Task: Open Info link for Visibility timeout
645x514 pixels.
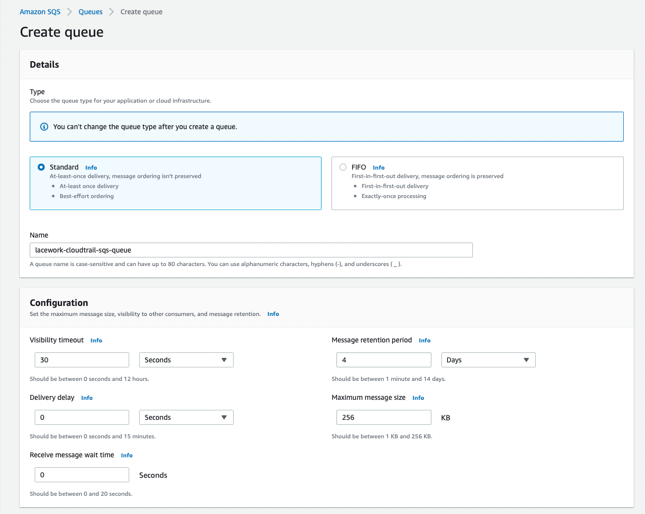Action: click(96, 341)
